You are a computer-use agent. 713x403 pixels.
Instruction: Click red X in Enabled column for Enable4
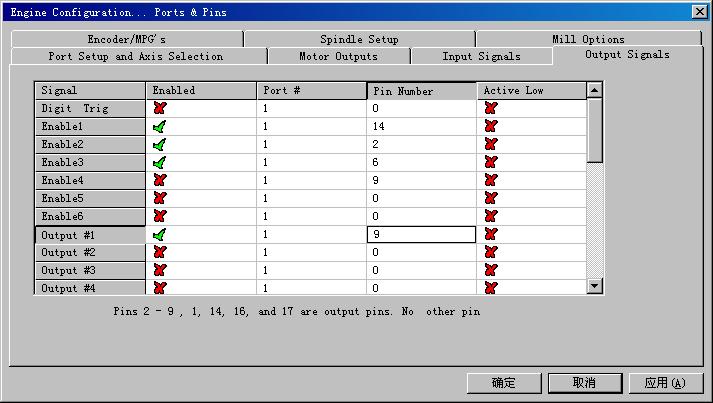coord(159,181)
